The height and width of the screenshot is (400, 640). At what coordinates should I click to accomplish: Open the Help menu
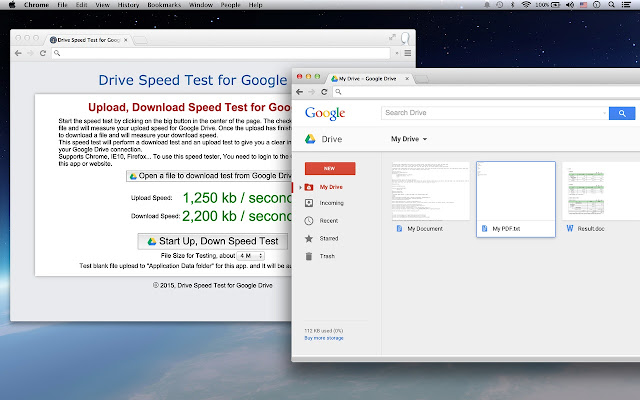[256, 5]
